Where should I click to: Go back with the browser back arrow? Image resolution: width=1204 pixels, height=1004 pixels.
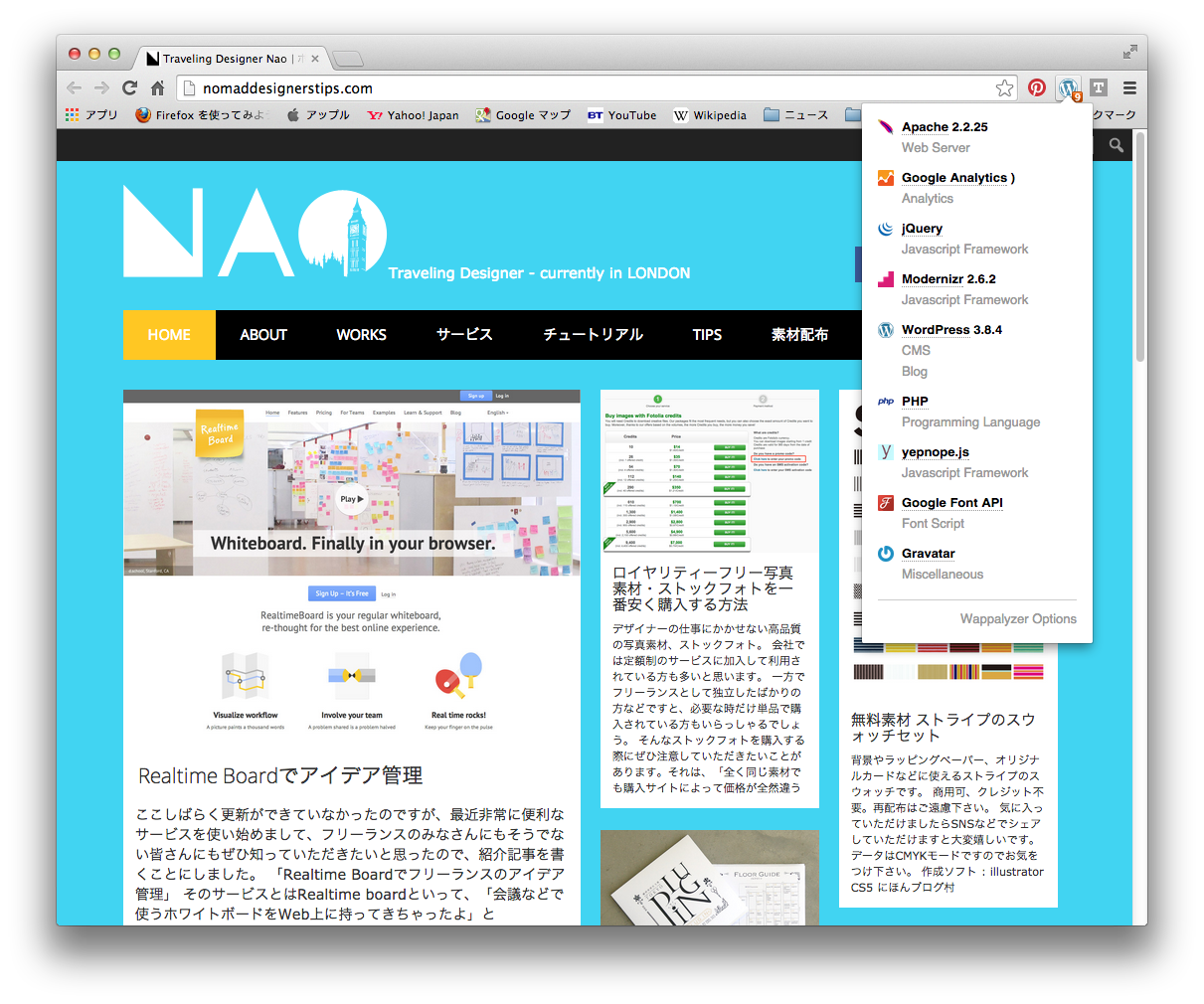75,88
